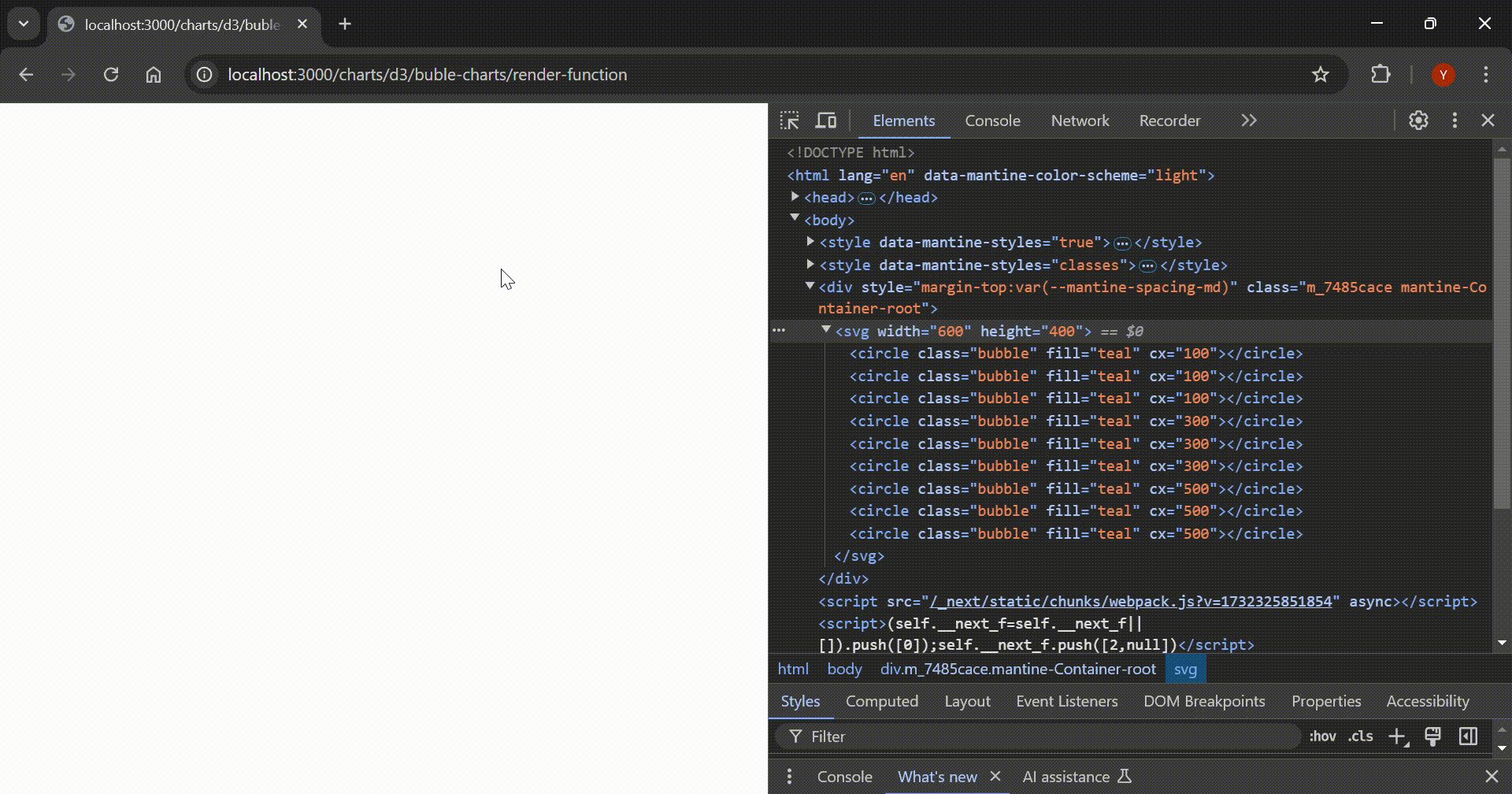This screenshot has height=794, width=1512.
Task: Select the svg breadcrumb item
Action: coord(1184,669)
